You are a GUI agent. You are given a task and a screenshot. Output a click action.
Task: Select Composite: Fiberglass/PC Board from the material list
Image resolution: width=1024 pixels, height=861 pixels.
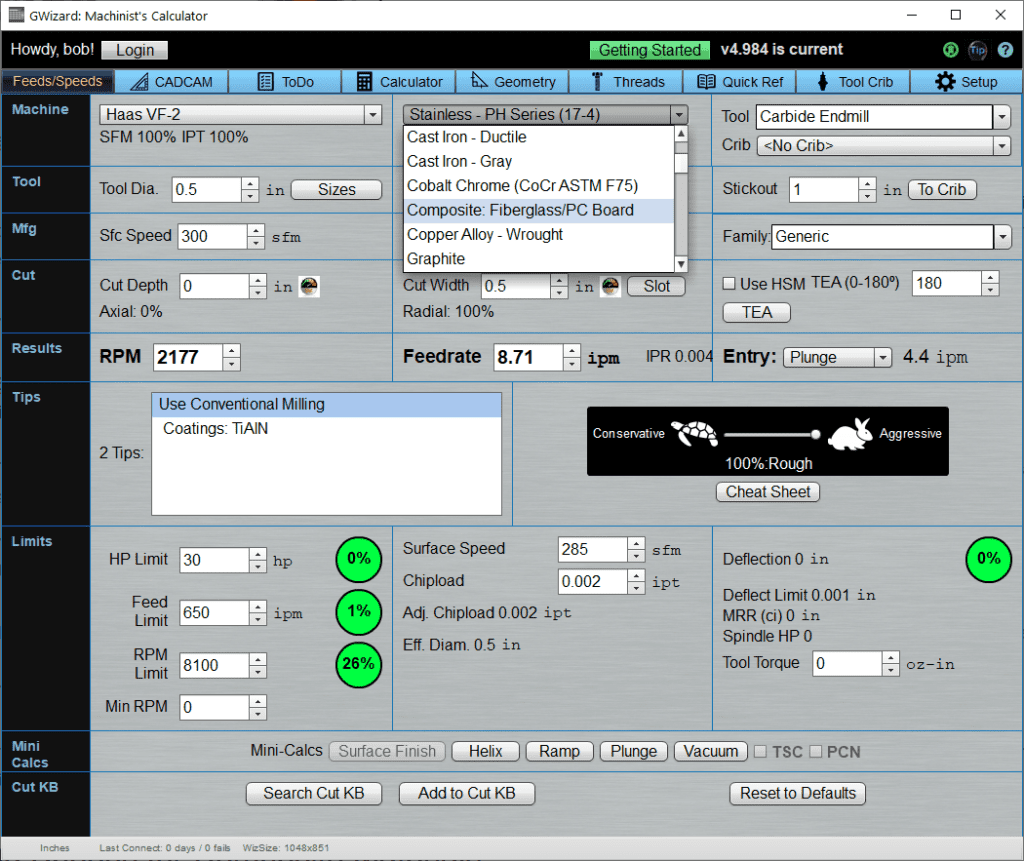[x=520, y=210]
